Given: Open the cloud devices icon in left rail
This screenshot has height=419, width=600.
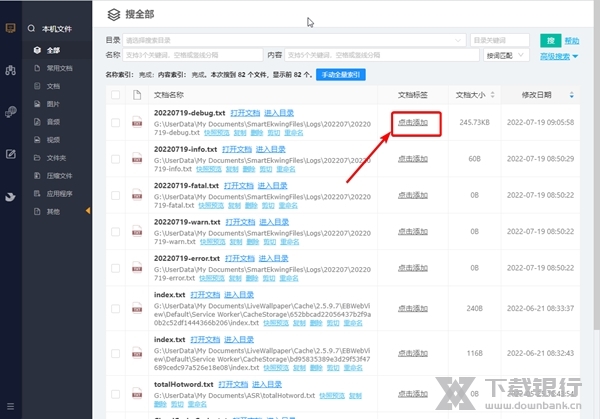Looking at the screenshot, I should click(10, 112).
